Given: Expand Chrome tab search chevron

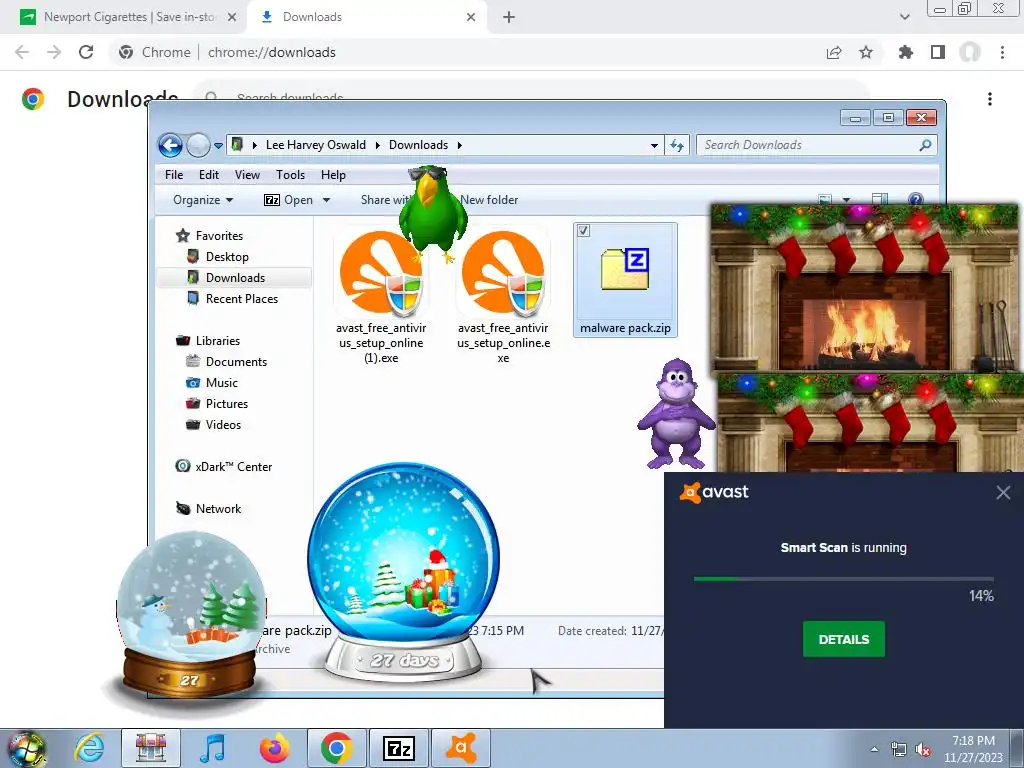Looking at the screenshot, I should click(x=904, y=17).
